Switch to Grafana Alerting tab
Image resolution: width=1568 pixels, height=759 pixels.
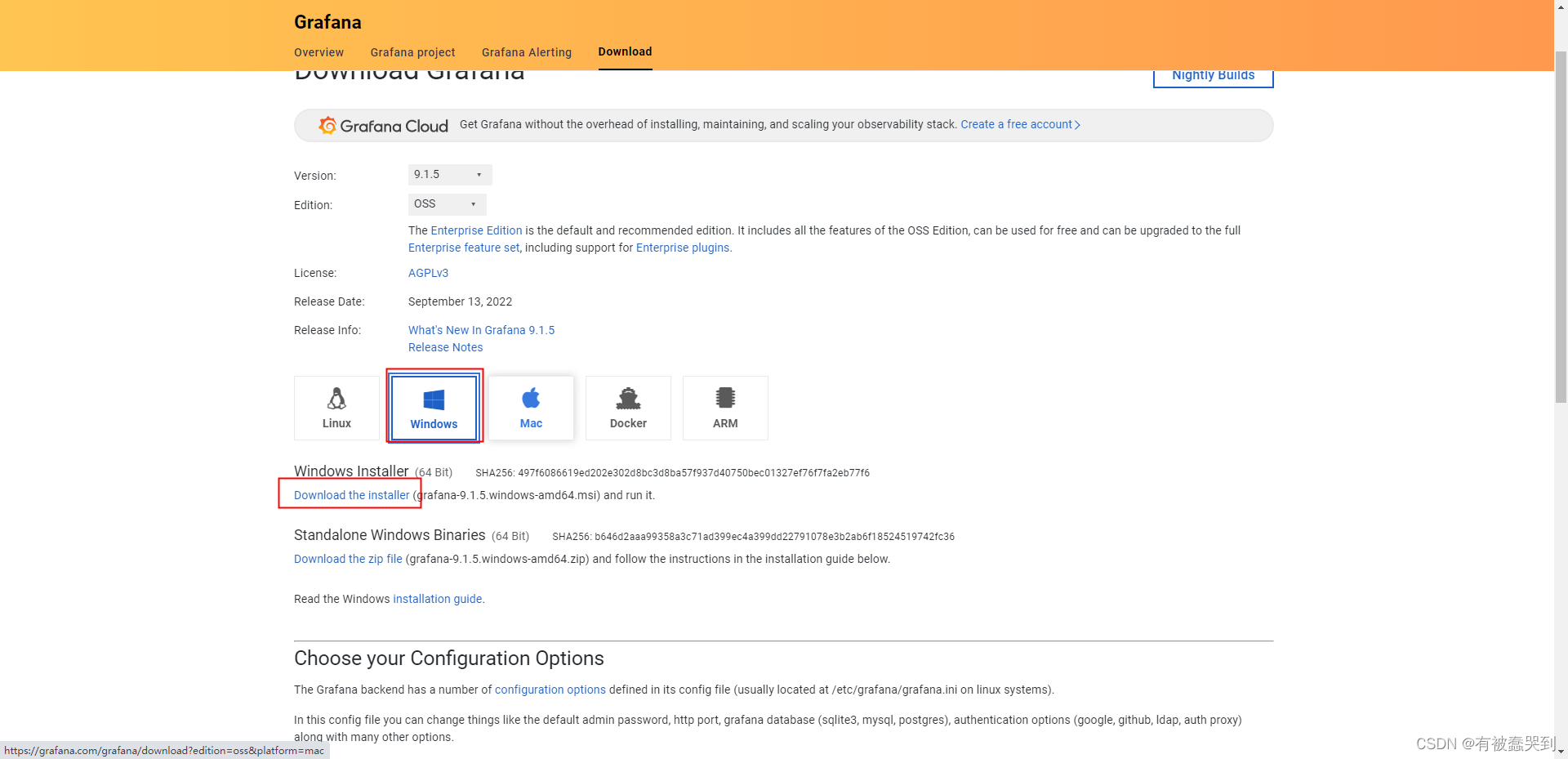[527, 52]
